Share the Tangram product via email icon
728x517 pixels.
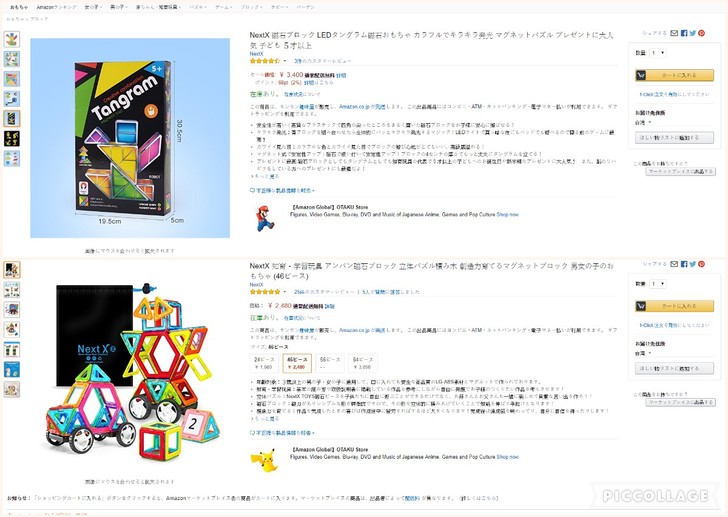(674, 33)
